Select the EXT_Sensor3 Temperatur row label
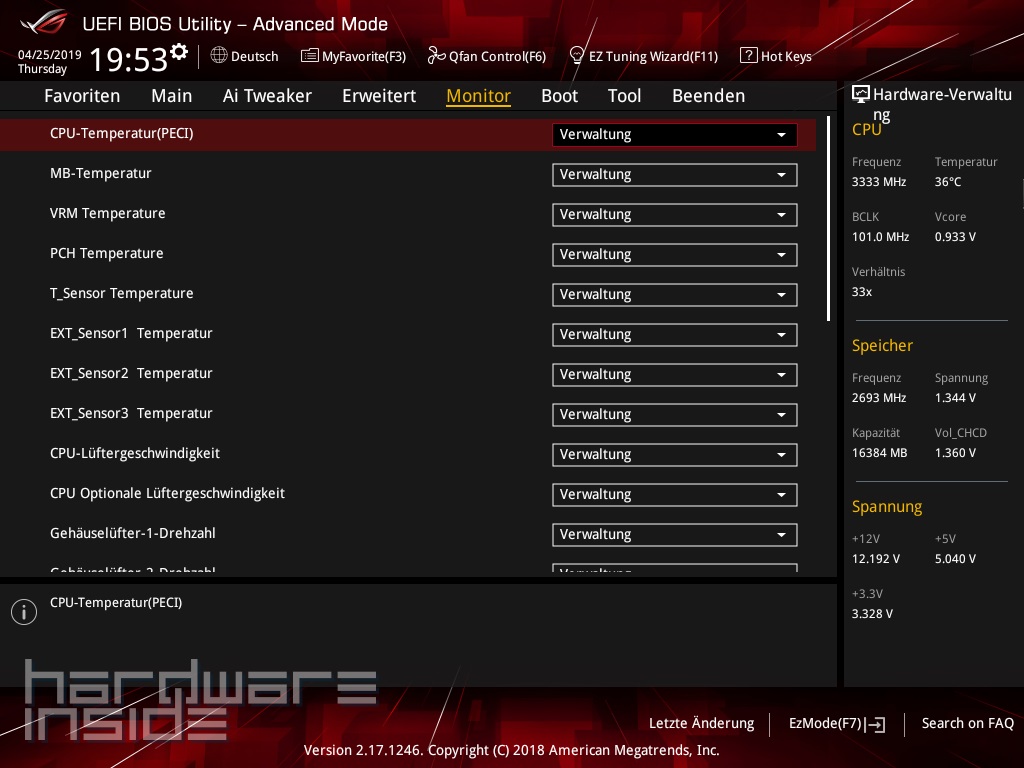 pyautogui.click(x=131, y=413)
